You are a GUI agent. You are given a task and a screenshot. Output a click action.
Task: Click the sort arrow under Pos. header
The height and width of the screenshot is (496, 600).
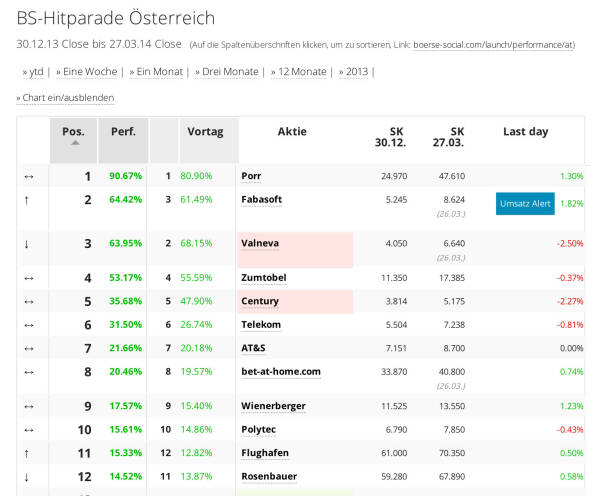pyautogui.click(x=73, y=143)
